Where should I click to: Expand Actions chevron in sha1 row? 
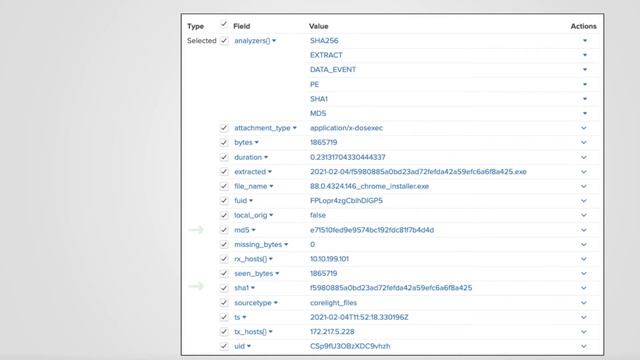coord(584,288)
